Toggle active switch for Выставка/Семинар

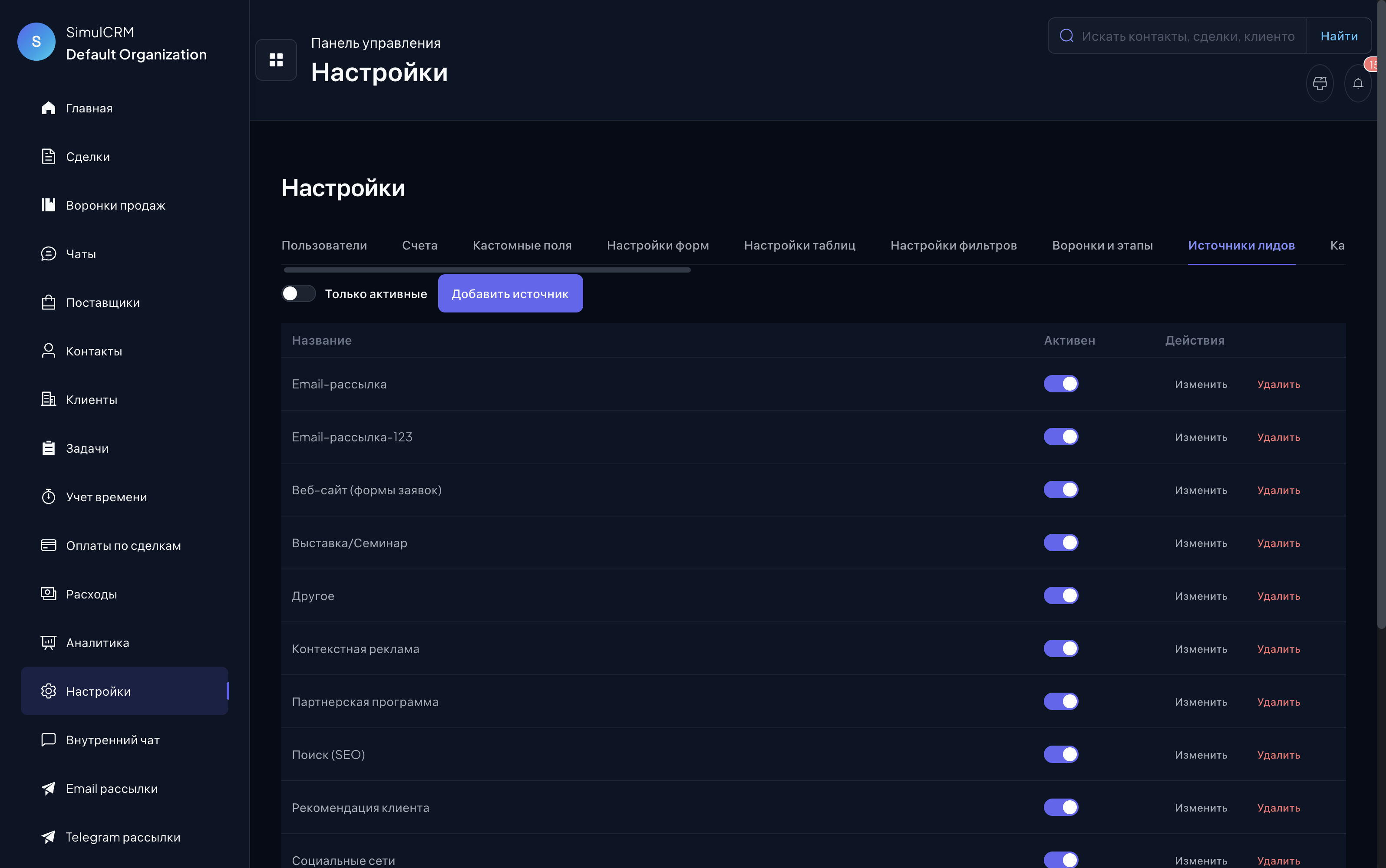pos(1061,542)
